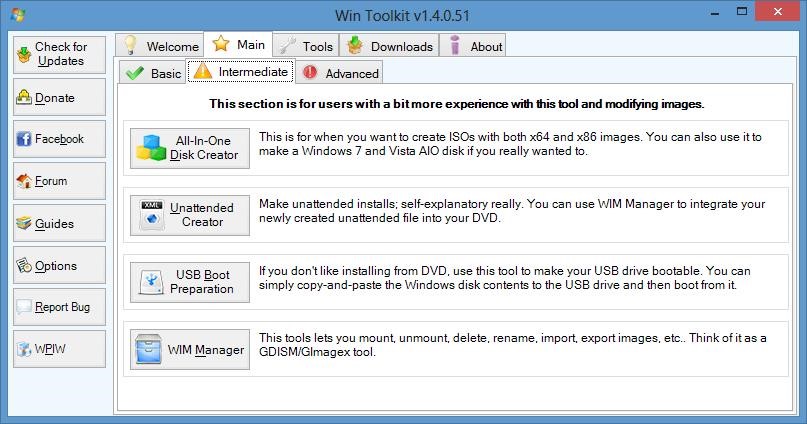Open the Tools tab
The image size is (807, 424).
(x=306, y=46)
